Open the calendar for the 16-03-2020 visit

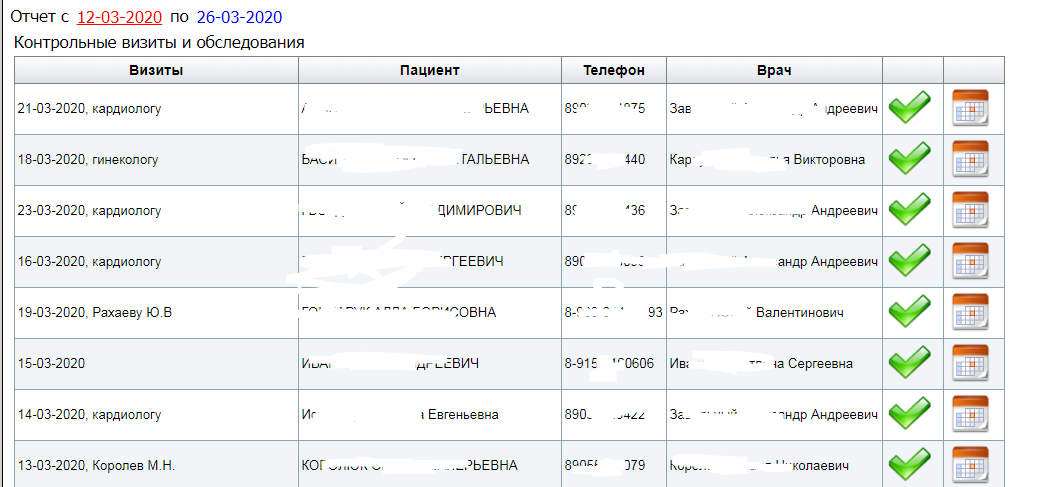[x=970, y=261]
